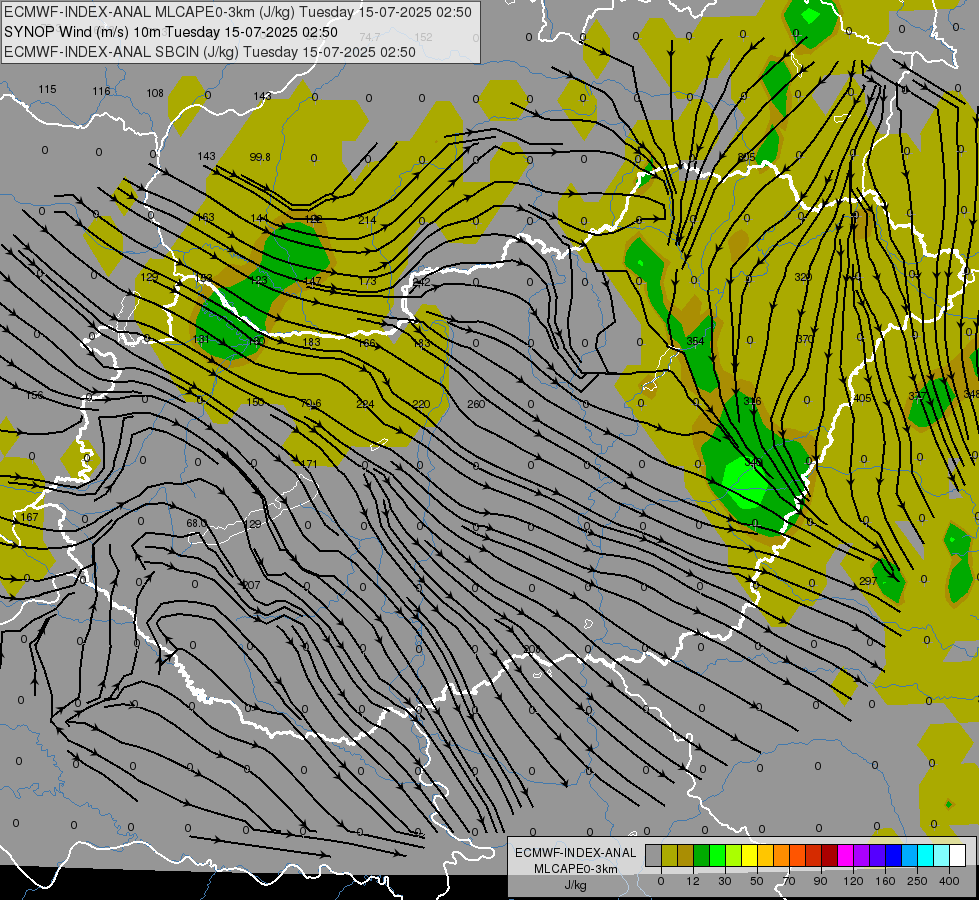Select map value 68.0
The image size is (979, 900).
pos(197,523)
